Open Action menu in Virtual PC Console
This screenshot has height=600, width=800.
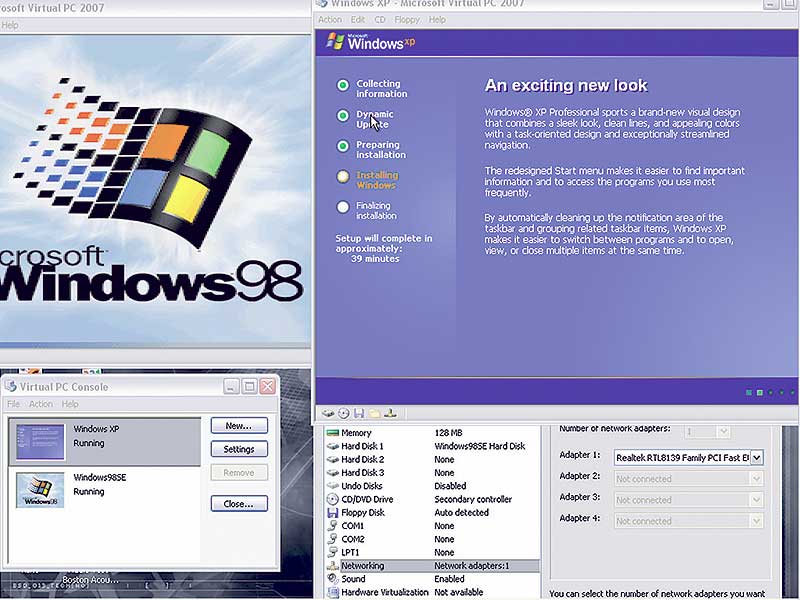[x=41, y=404]
